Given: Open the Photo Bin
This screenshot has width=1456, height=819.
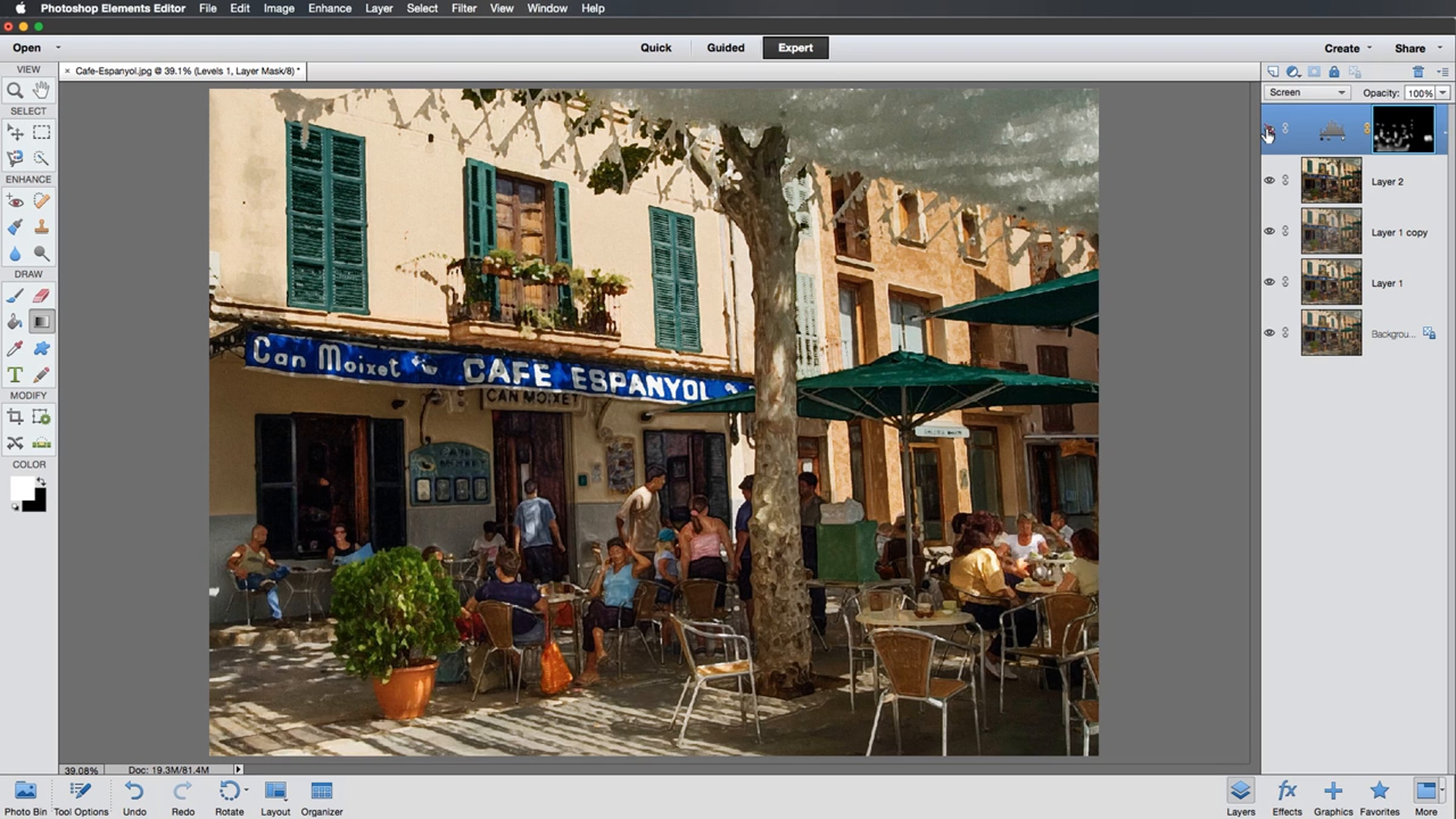Looking at the screenshot, I should (25, 798).
